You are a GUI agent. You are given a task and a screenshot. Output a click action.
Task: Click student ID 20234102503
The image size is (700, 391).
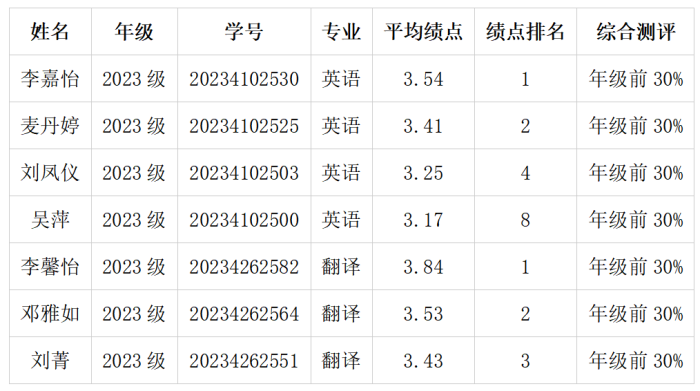coord(244,173)
